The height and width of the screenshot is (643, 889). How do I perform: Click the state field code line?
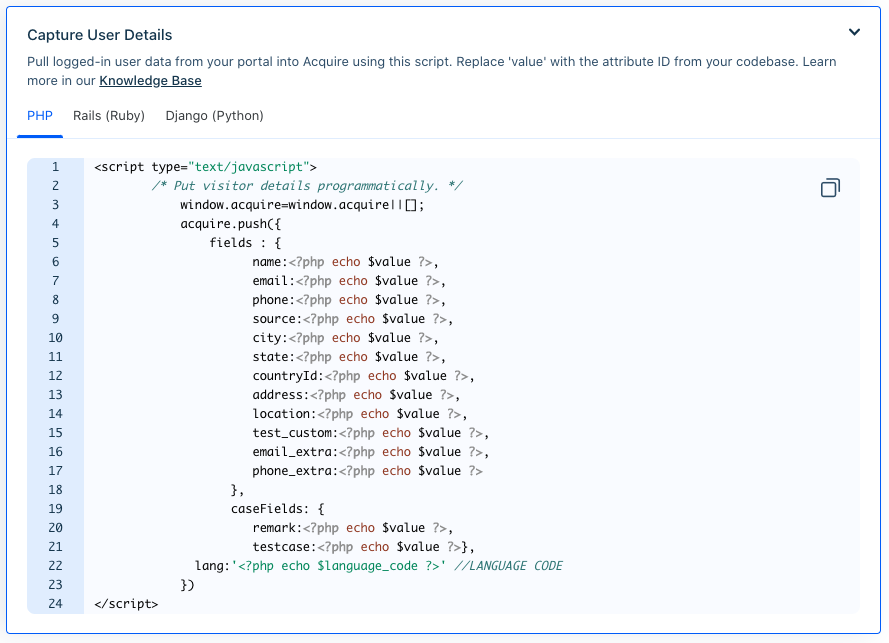point(349,357)
